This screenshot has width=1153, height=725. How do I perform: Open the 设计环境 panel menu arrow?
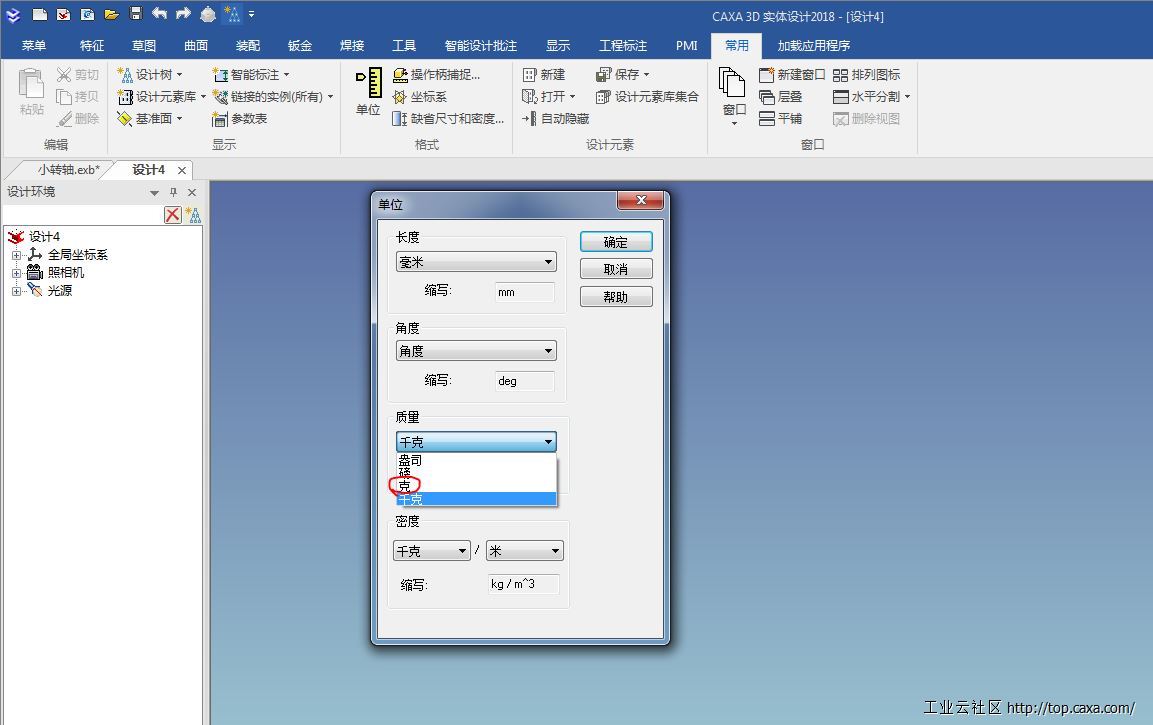(x=154, y=193)
